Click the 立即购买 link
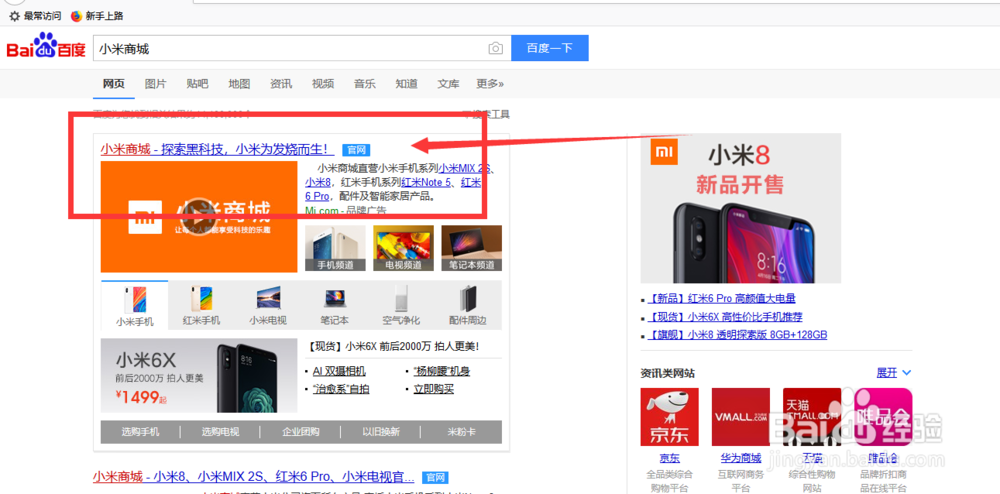Viewport: 1000px width, 494px height. [x=433, y=389]
